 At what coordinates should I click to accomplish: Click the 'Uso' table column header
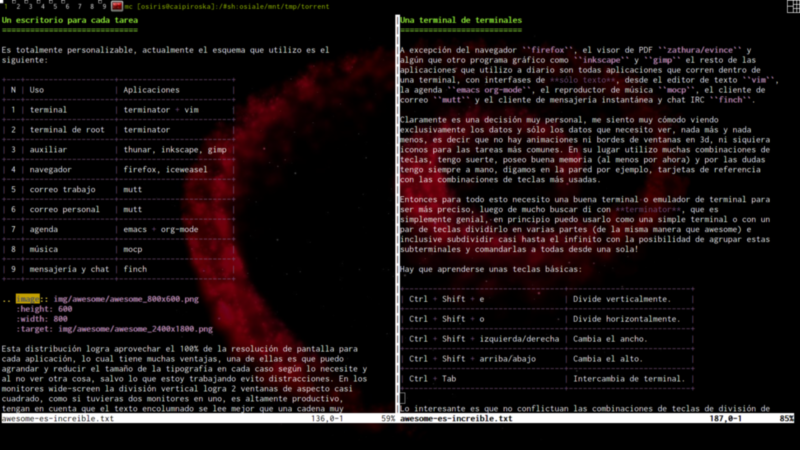[37, 90]
